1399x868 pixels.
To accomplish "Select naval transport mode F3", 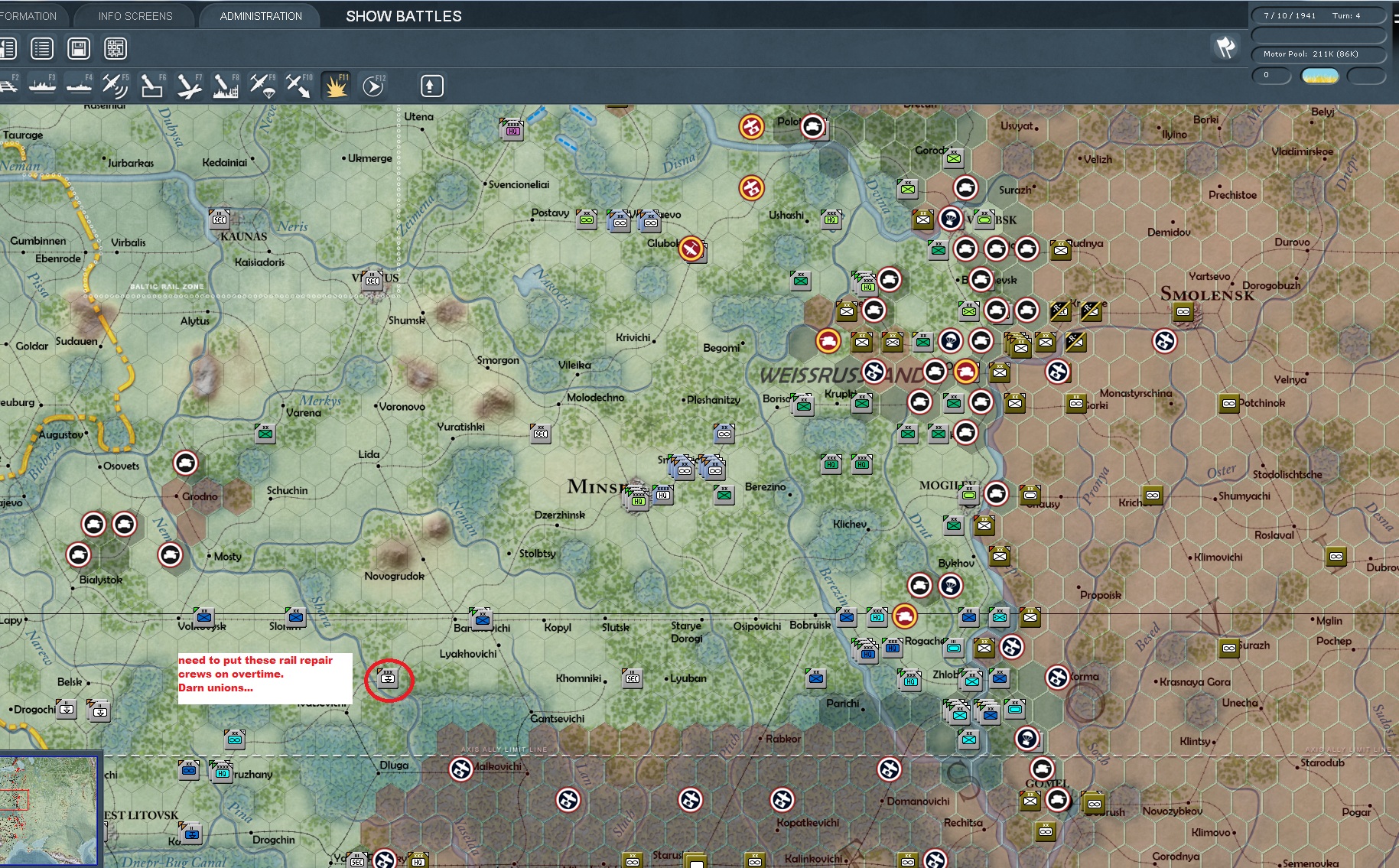I will [x=42, y=86].
